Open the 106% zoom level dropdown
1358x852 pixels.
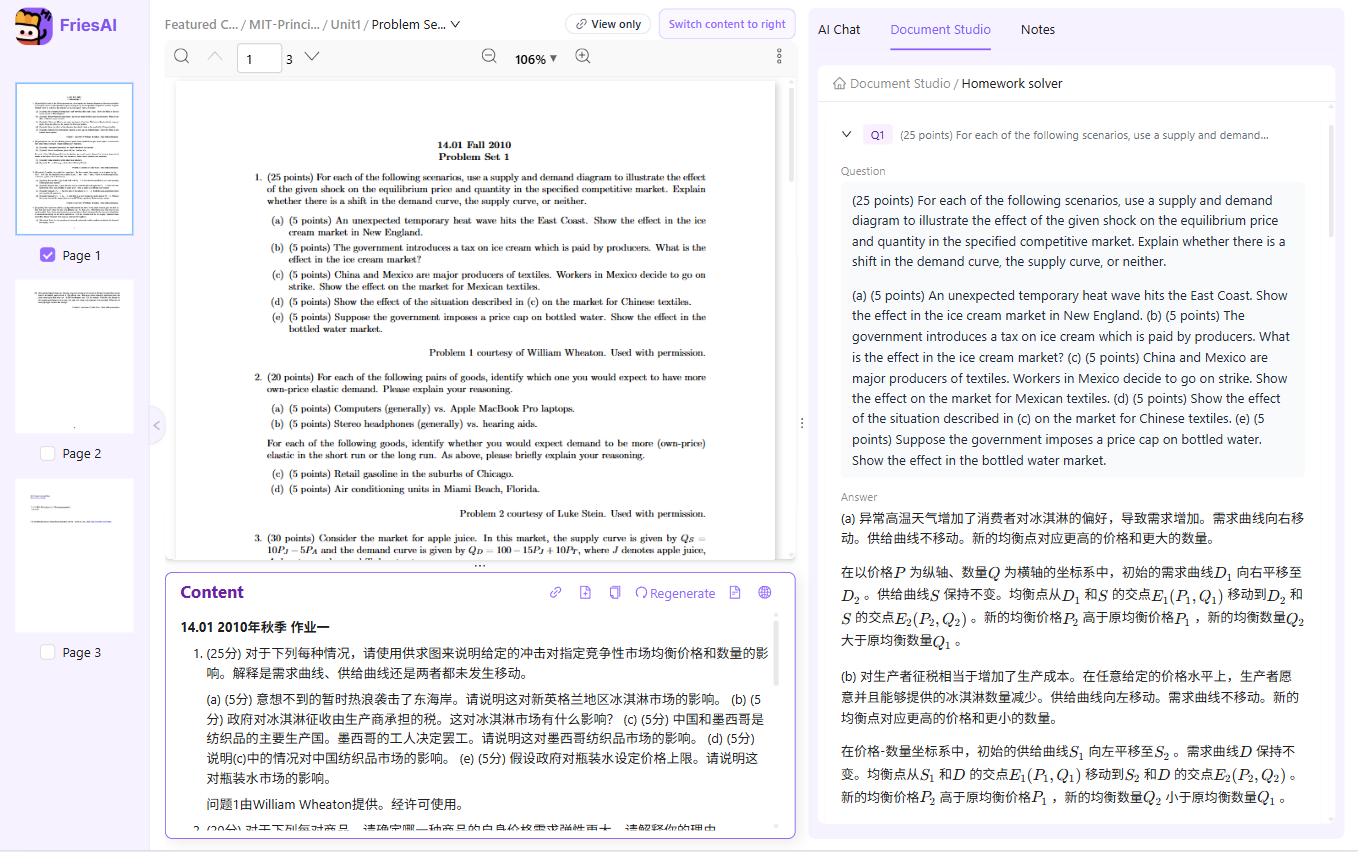(536, 59)
